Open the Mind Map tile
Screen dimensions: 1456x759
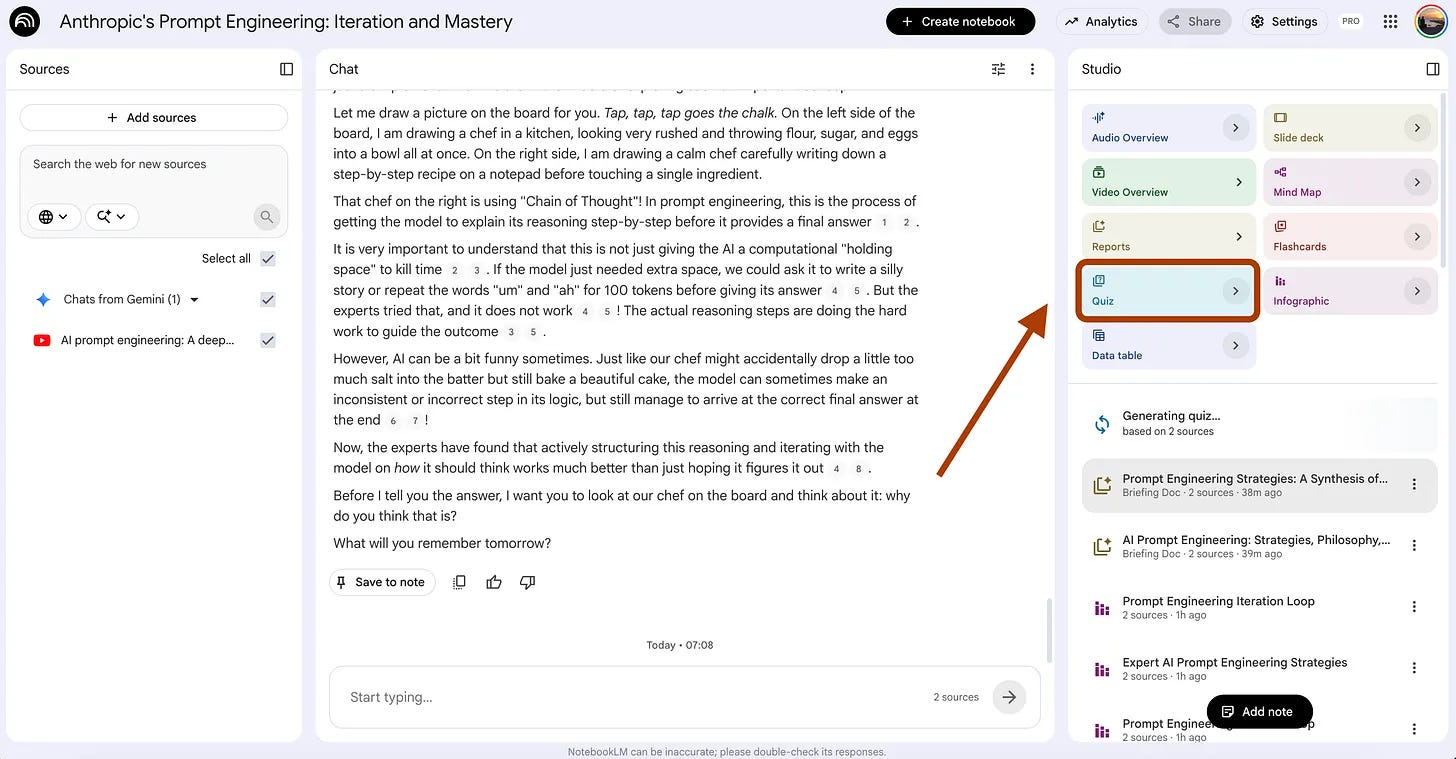point(1350,182)
